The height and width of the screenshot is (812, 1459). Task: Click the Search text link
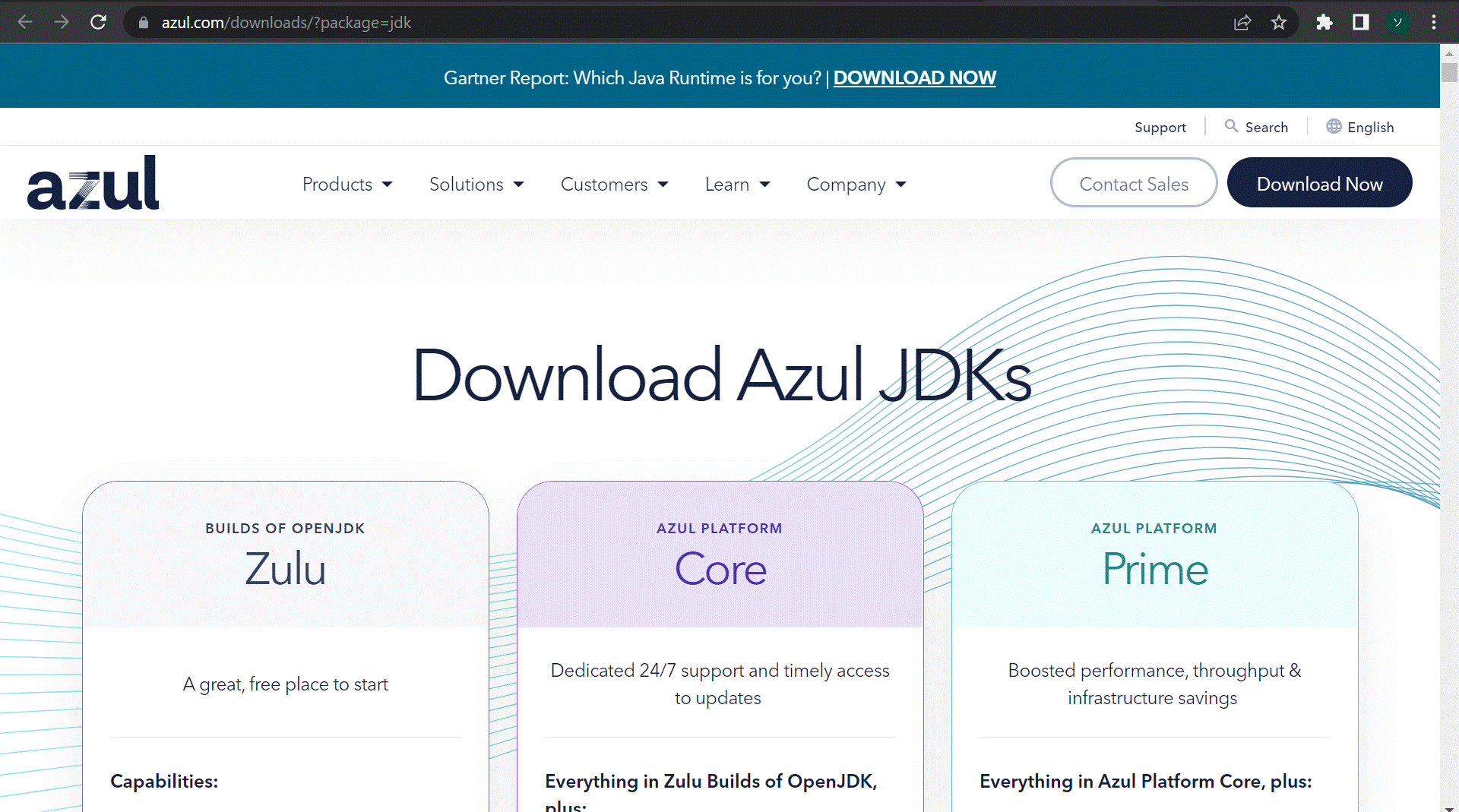click(1266, 127)
